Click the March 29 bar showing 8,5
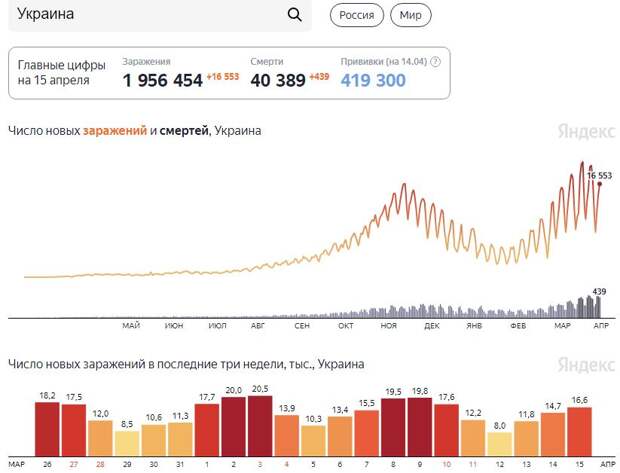Screen dimensions: 620x473 (x=127, y=443)
